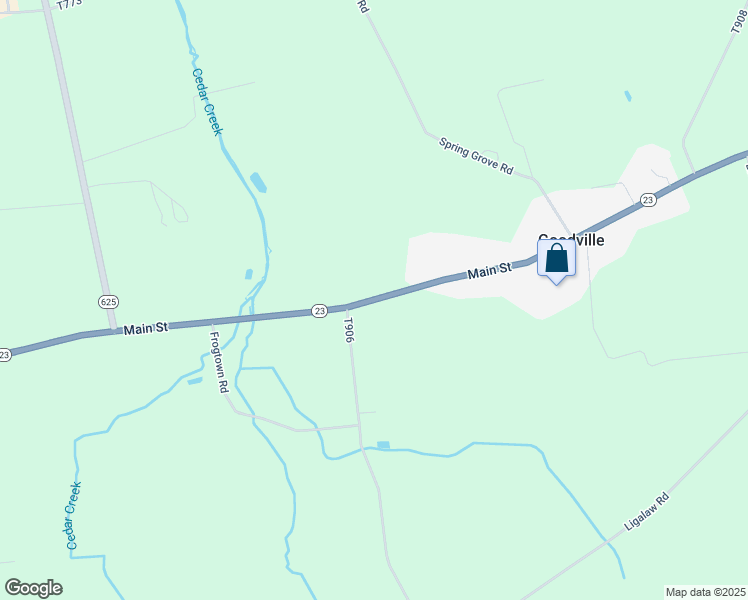The width and height of the screenshot is (748, 600).
Task: Click the T773 road label
Action: click(70, 5)
